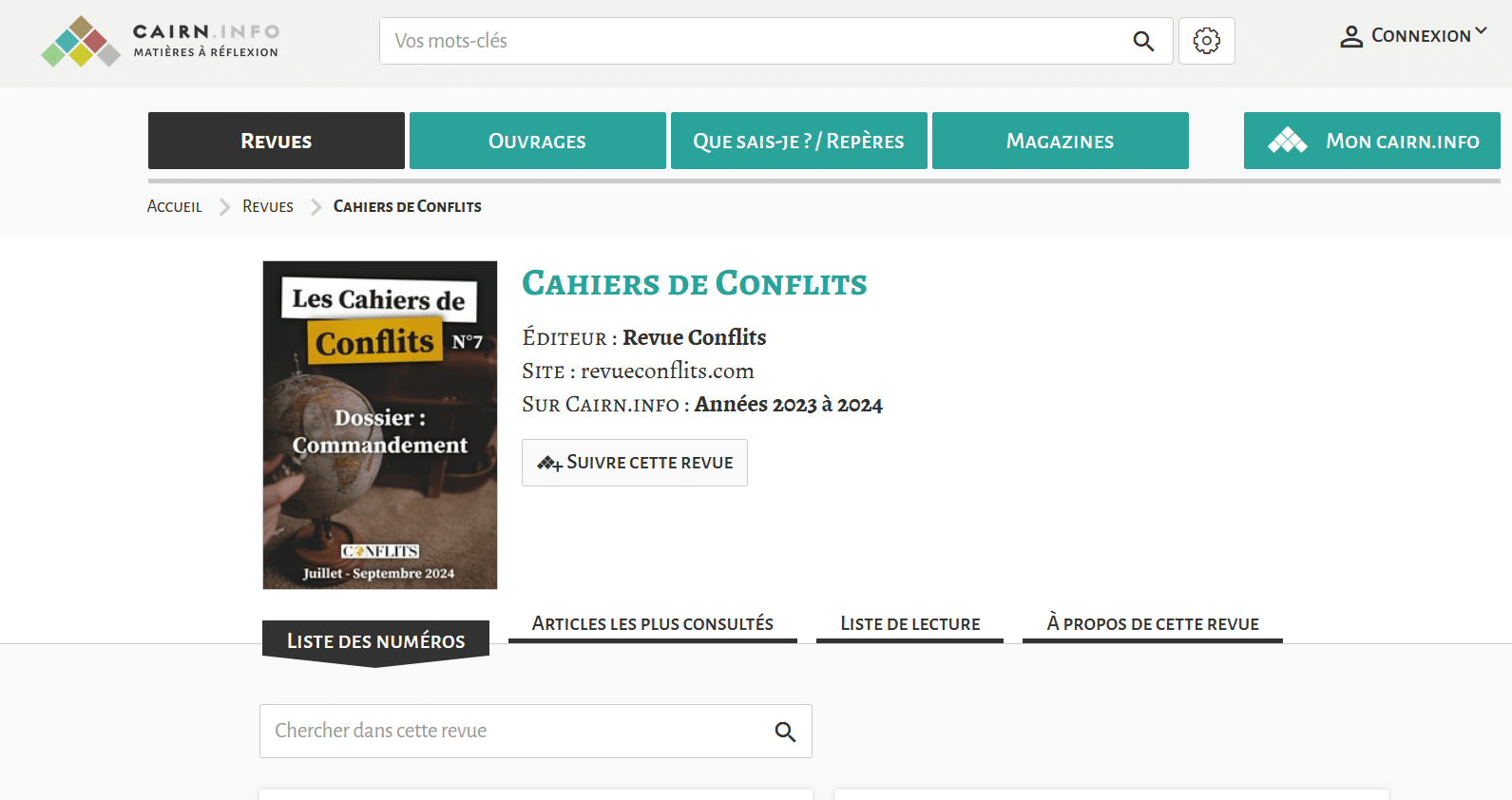Click the magnifier icon in top search bar
The image size is (1512, 800).
[x=1143, y=41]
